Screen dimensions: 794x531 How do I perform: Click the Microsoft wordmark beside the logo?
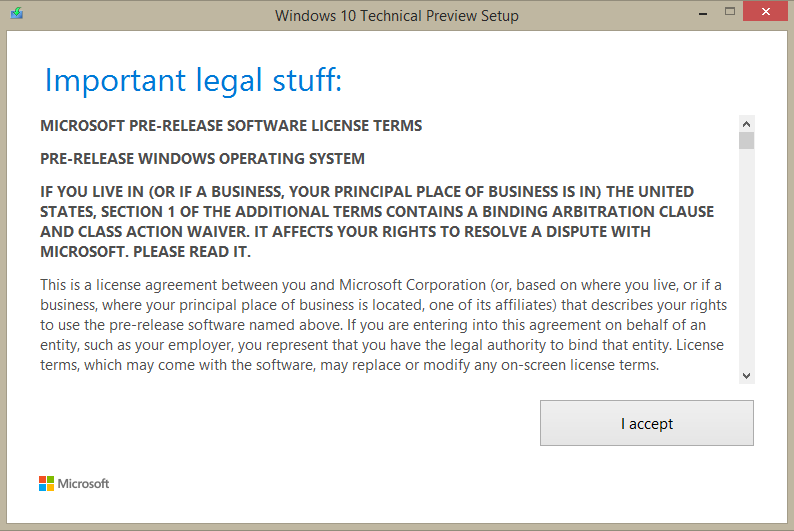84,484
